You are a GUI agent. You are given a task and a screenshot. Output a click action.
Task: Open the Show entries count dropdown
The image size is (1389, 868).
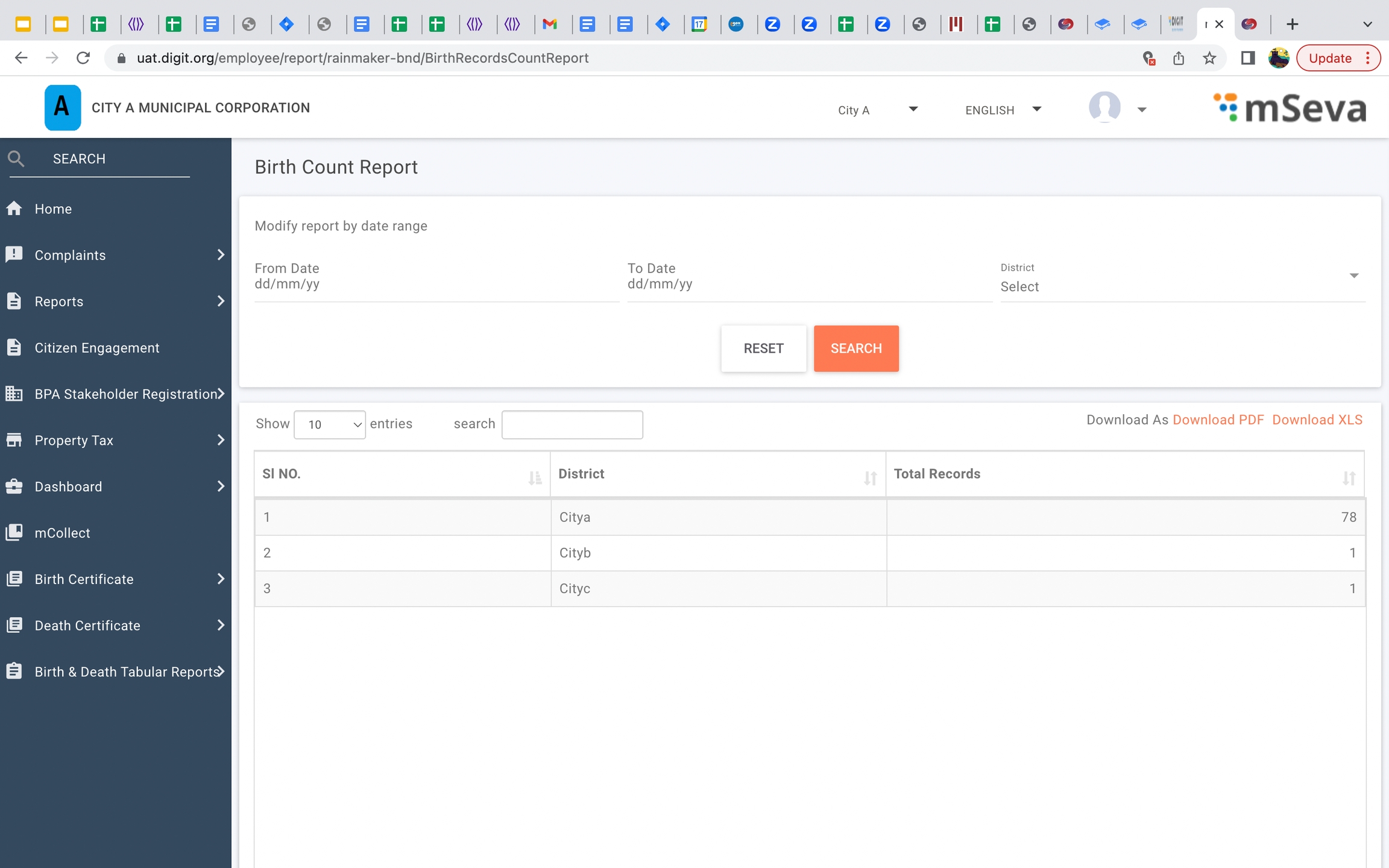(x=330, y=424)
